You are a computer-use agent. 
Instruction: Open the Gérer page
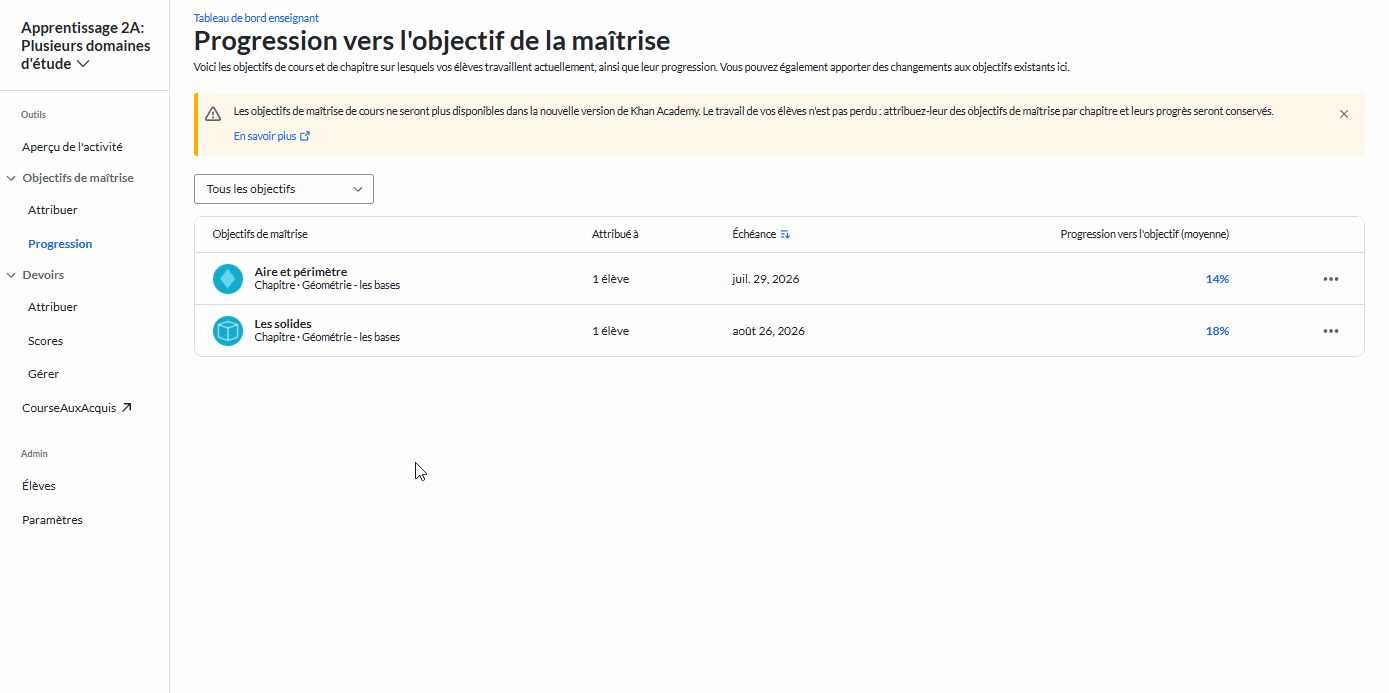coord(43,374)
